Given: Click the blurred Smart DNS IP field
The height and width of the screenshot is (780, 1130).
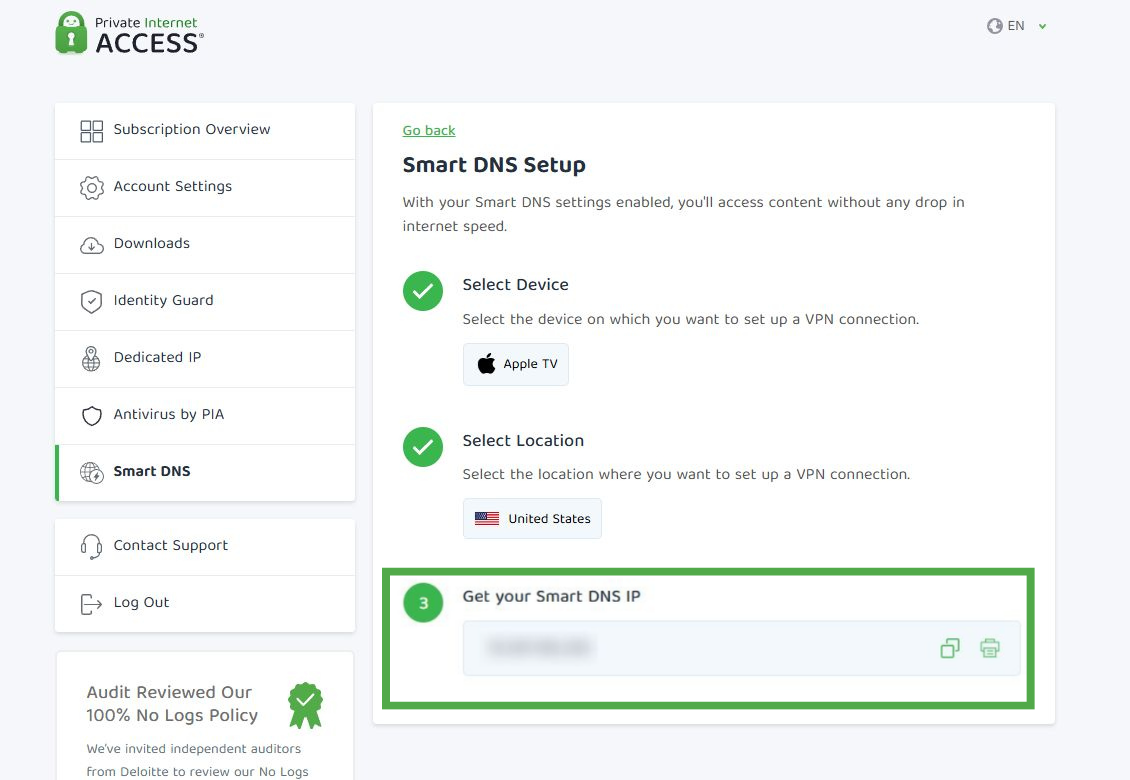Looking at the screenshot, I should click(x=742, y=648).
